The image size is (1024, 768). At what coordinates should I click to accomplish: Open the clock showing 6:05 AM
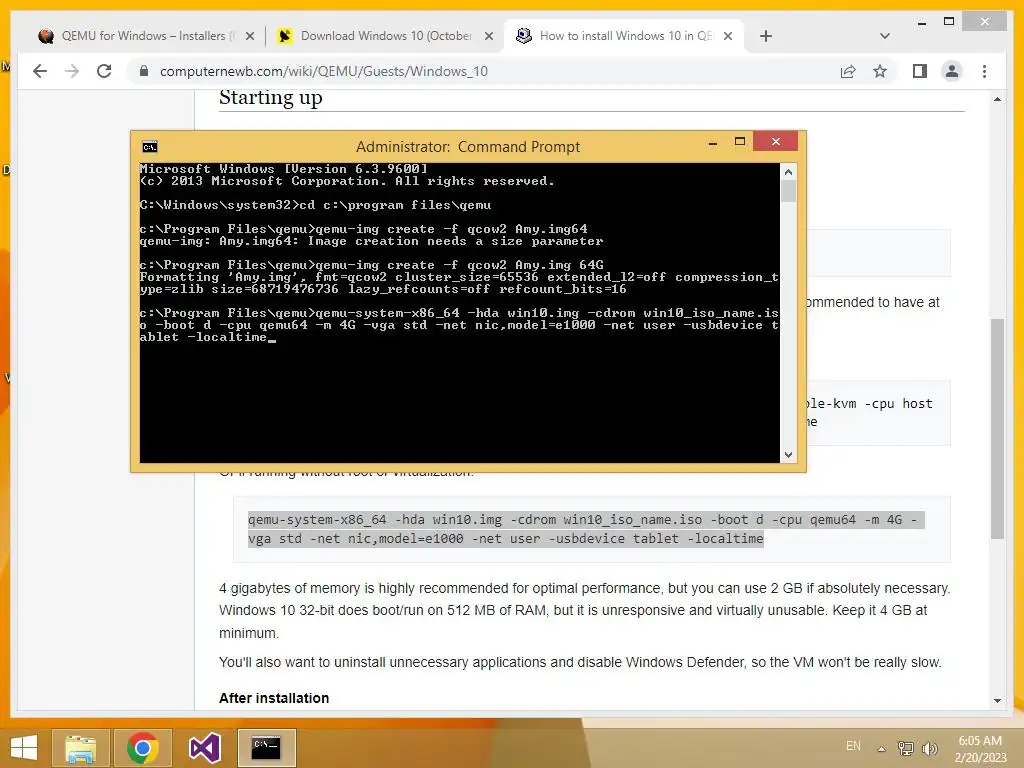tap(980, 749)
